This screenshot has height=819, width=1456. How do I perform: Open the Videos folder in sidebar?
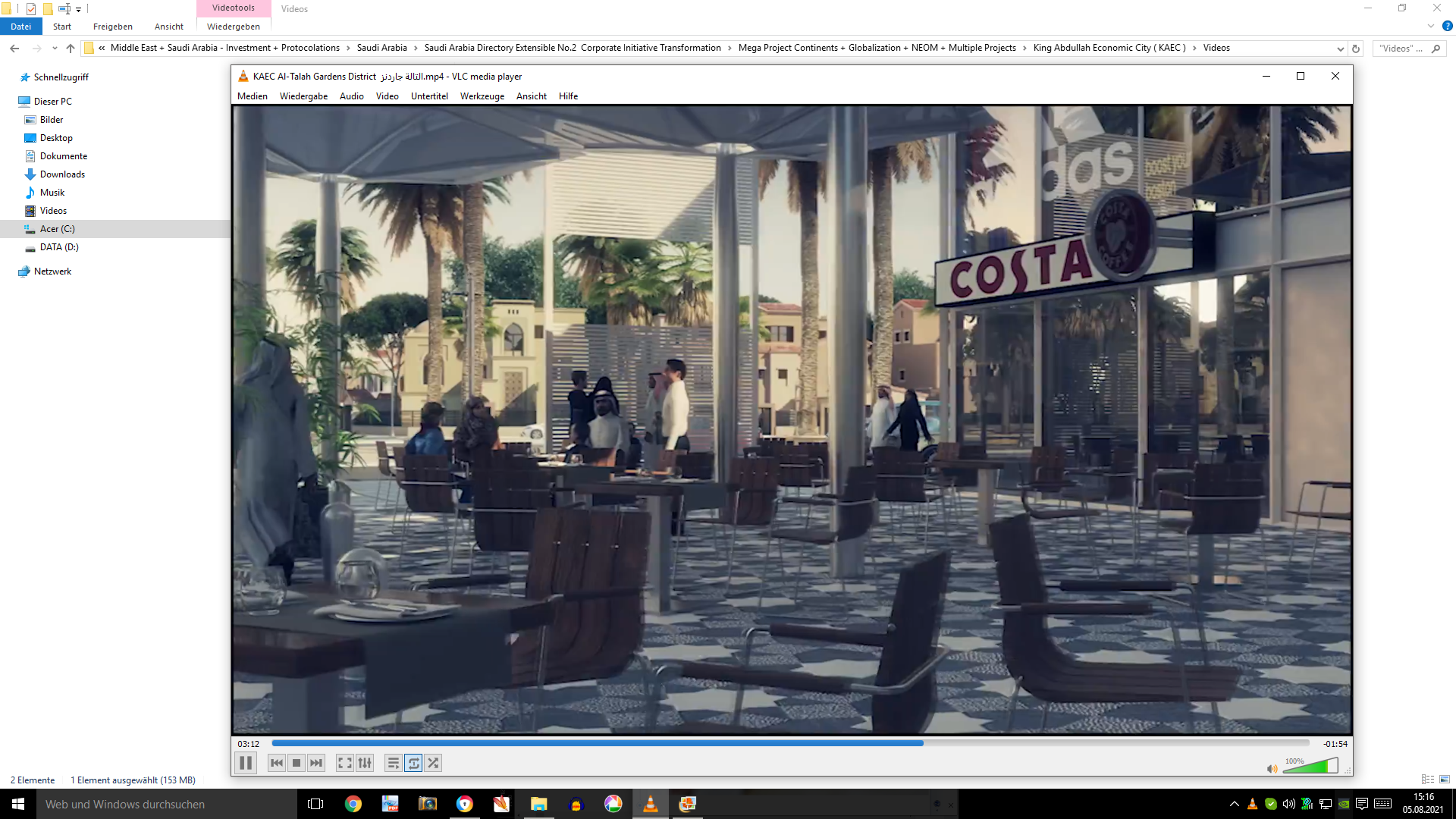point(53,211)
